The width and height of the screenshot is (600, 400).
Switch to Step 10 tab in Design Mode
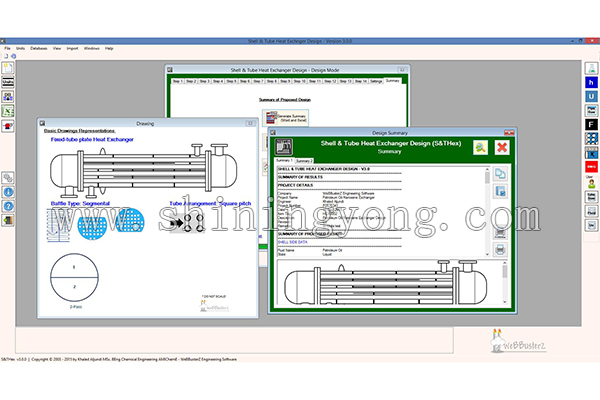(x=299, y=81)
